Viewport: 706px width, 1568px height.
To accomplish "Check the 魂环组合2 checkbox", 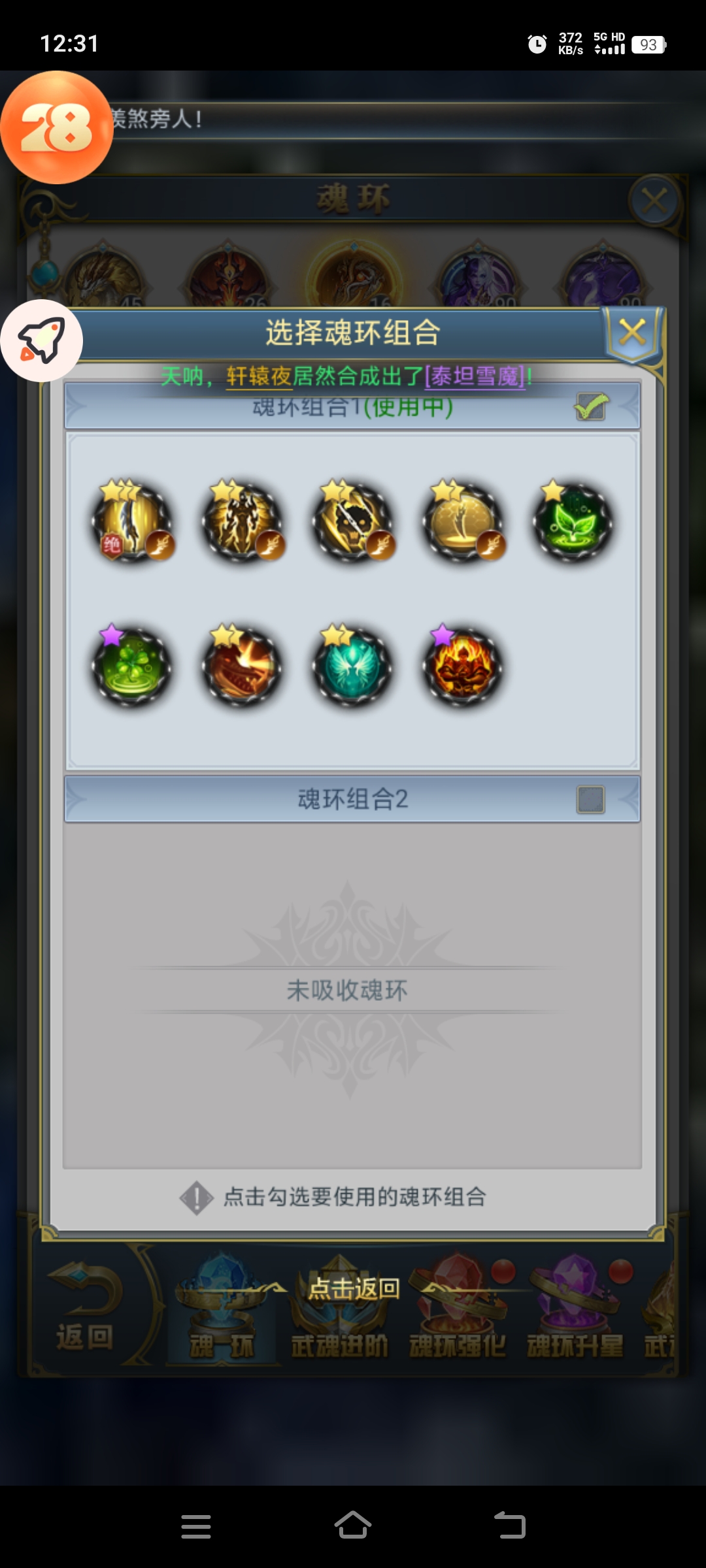I will [591, 799].
